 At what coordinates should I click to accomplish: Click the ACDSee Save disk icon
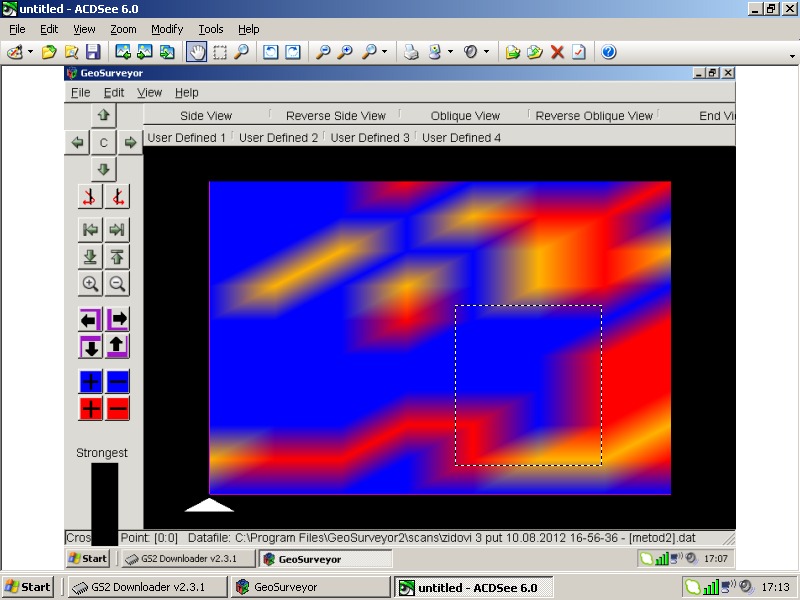[93, 52]
